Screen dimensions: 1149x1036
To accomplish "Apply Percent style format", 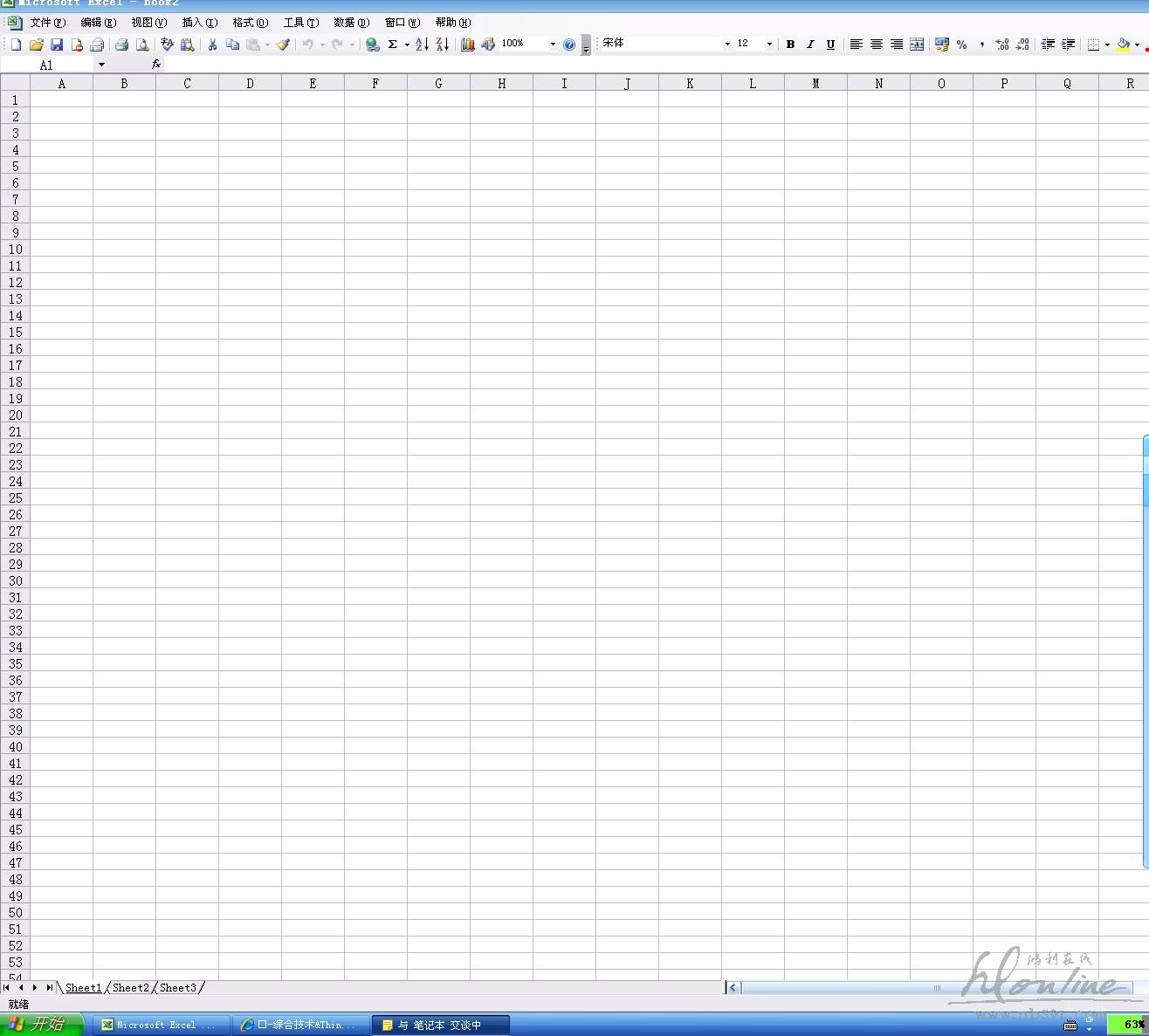I will [961, 45].
